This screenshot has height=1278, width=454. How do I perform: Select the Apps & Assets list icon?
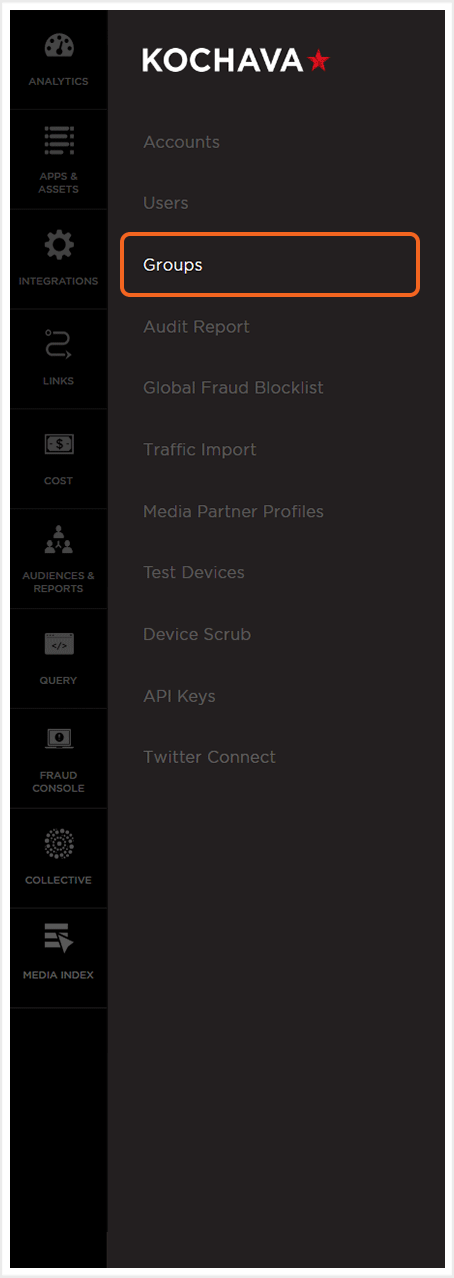pos(58,140)
